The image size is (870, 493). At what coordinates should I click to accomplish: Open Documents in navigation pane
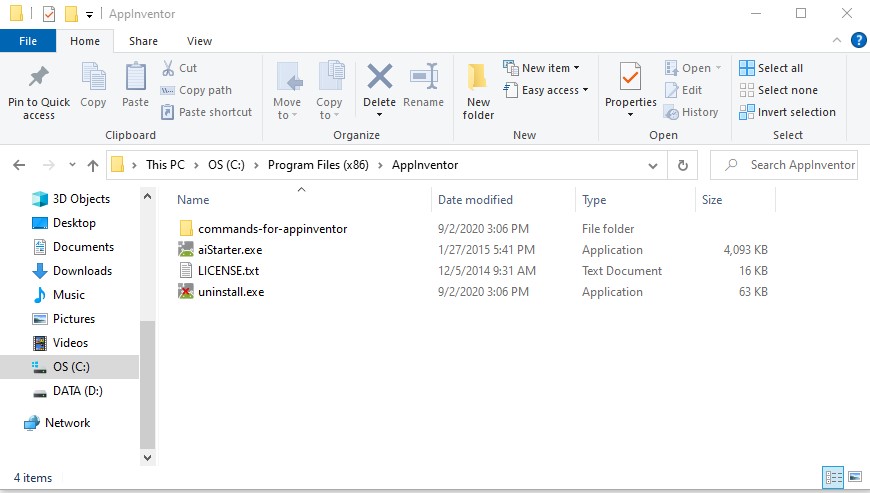(83, 247)
